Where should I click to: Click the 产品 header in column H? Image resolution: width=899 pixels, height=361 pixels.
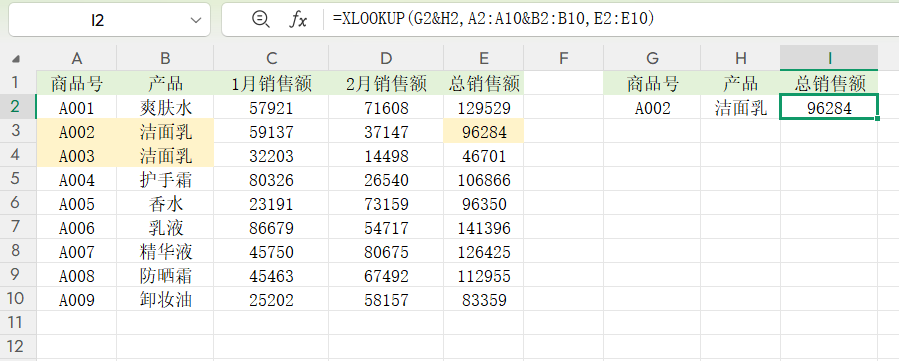point(740,83)
